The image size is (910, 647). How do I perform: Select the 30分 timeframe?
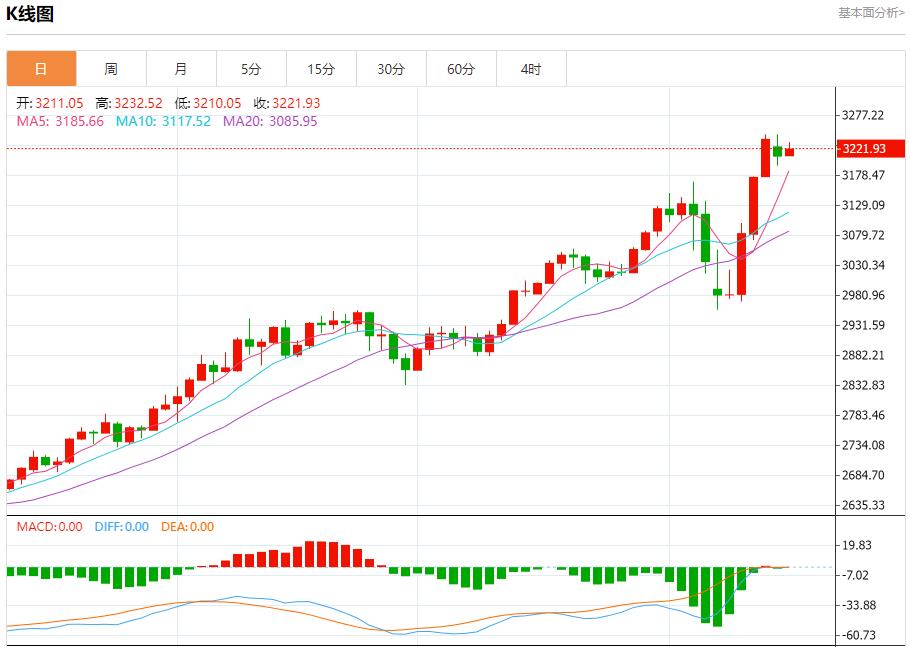(x=391, y=68)
